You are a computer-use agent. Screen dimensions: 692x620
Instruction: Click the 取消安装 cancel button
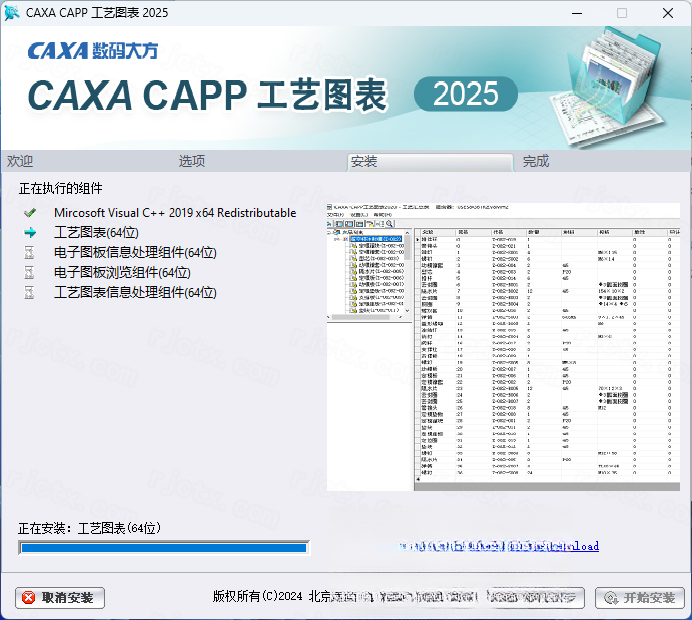coord(60,598)
